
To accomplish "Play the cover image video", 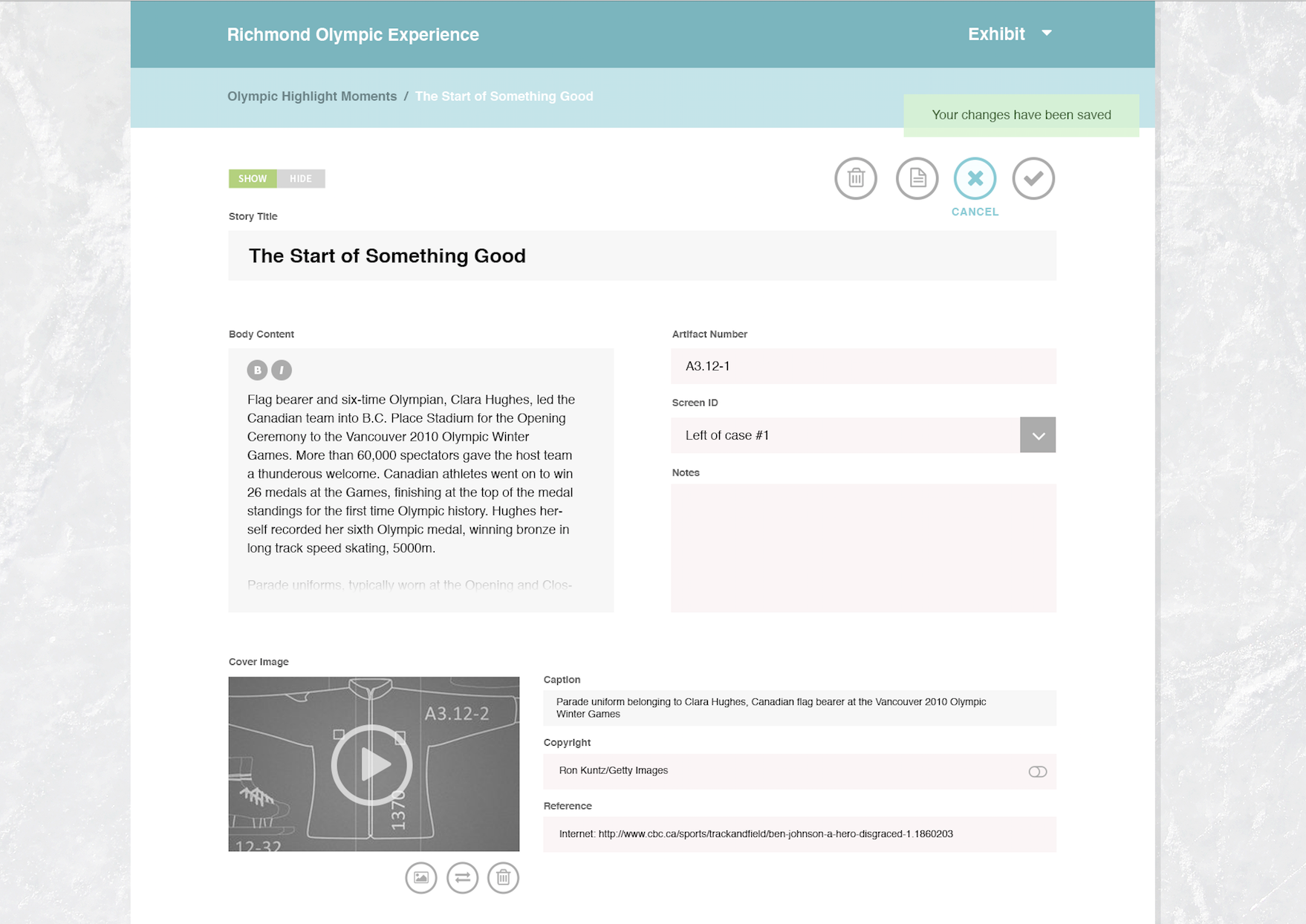I will pos(372,764).
